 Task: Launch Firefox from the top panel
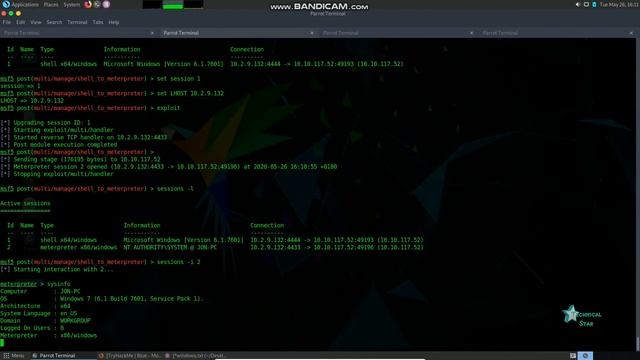(88, 4)
